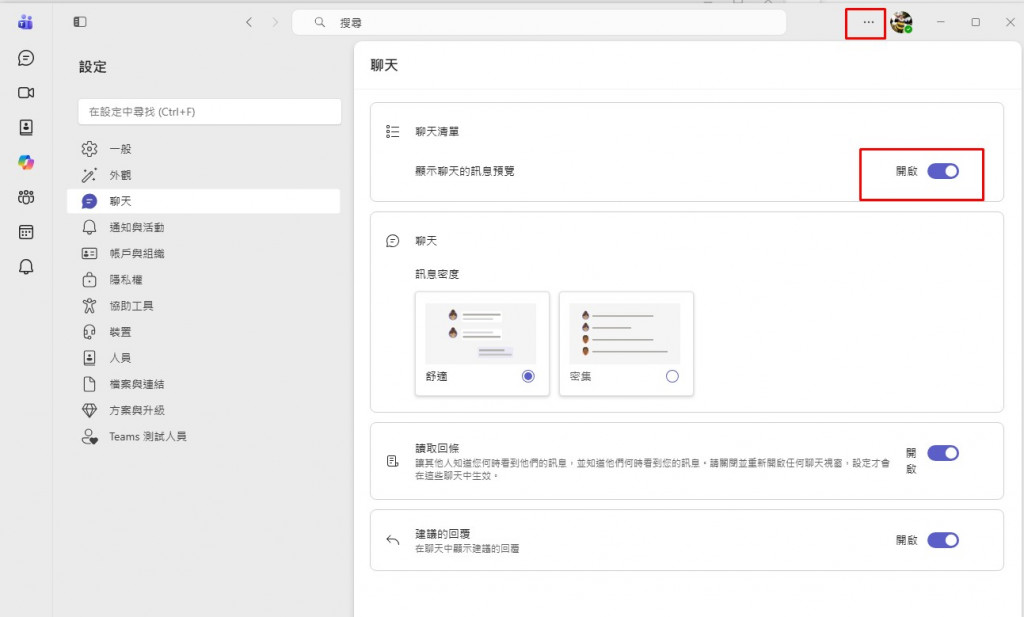Open the 外觀 settings section
The width and height of the screenshot is (1024, 617).
click(204, 175)
